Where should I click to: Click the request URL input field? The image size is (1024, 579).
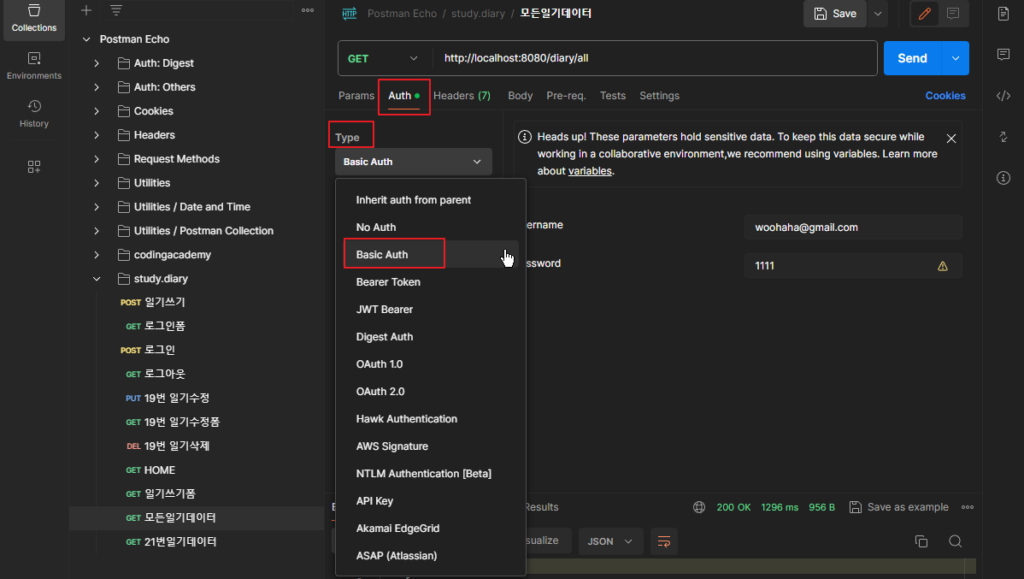pyautogui.click(x=656, y=58)
